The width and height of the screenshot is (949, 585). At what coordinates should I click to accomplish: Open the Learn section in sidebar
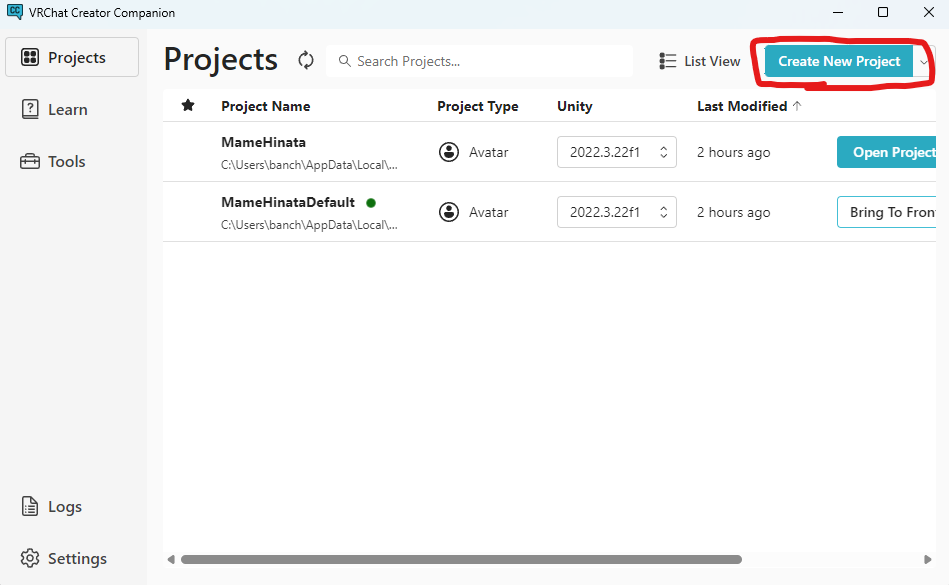[67, 110]
